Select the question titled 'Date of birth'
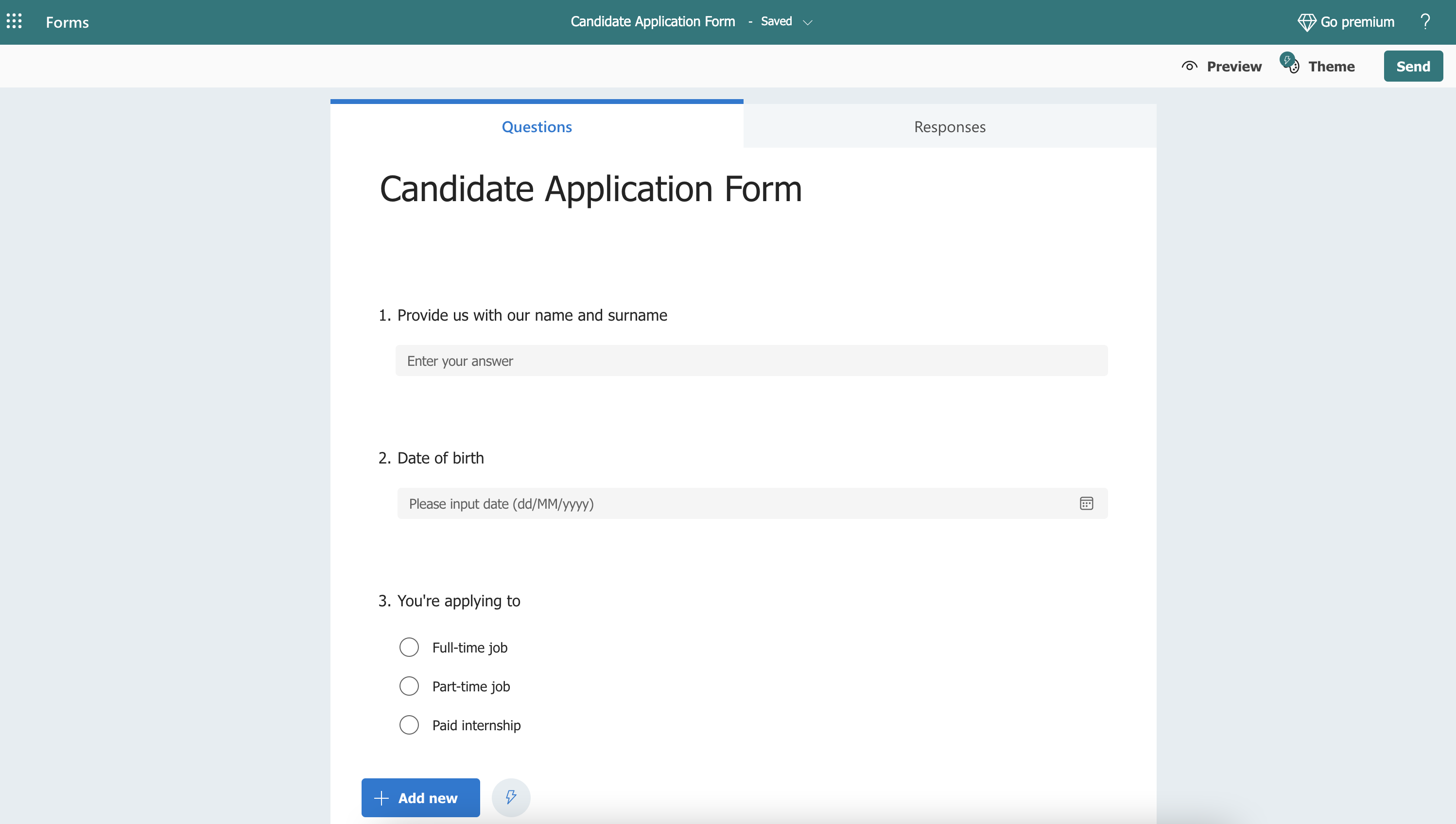1456x824 pixels. click(x=440, y=458)
